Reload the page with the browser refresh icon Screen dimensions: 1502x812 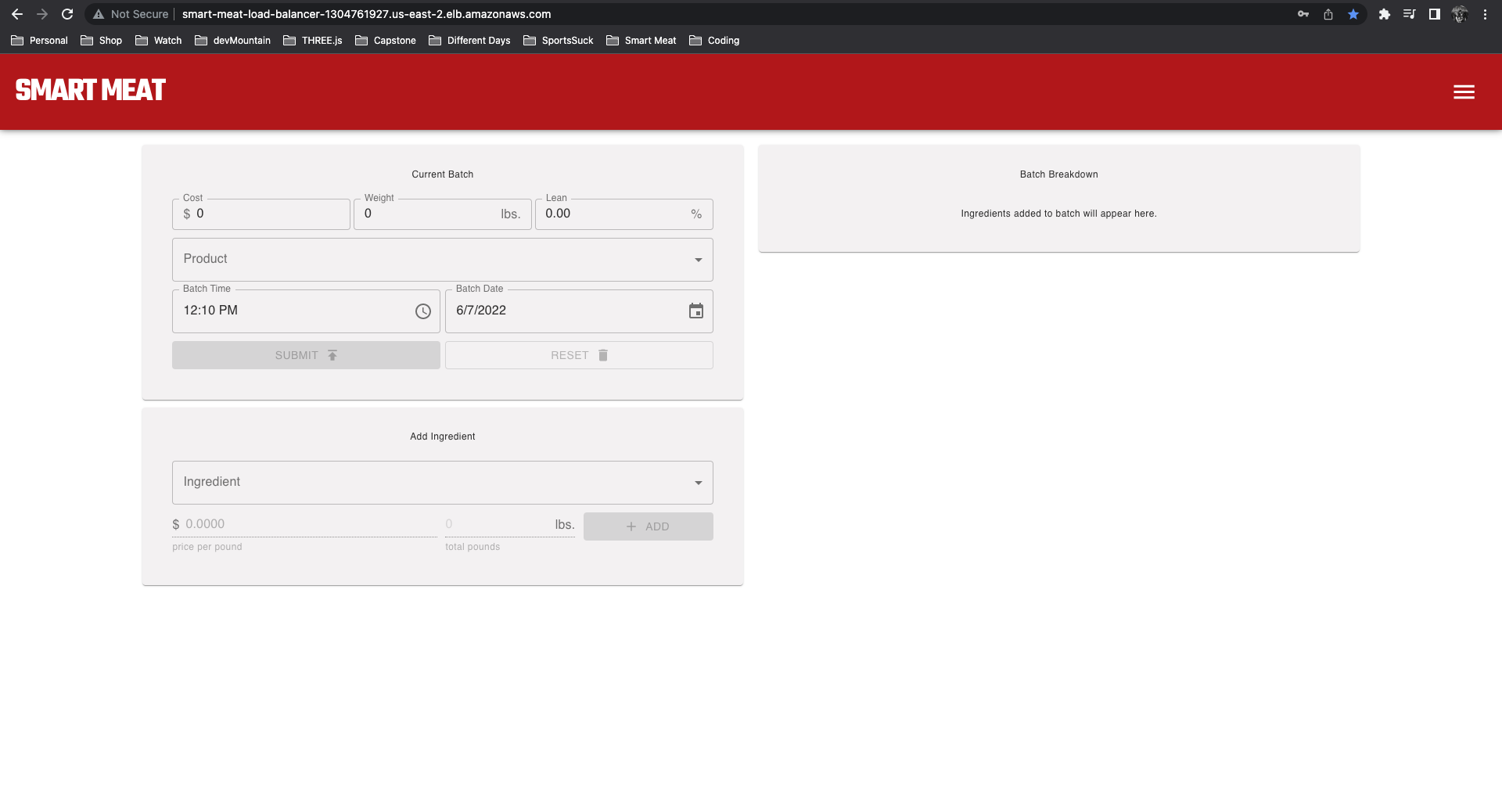67,14
